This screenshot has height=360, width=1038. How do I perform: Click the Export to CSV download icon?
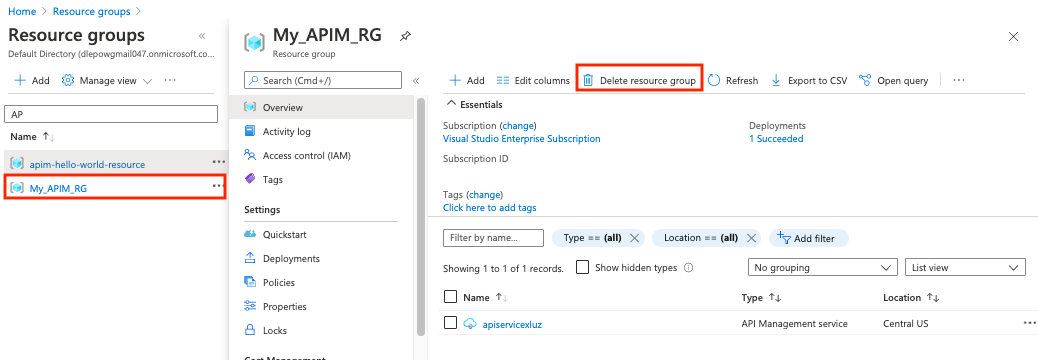[x=776, y=81]
